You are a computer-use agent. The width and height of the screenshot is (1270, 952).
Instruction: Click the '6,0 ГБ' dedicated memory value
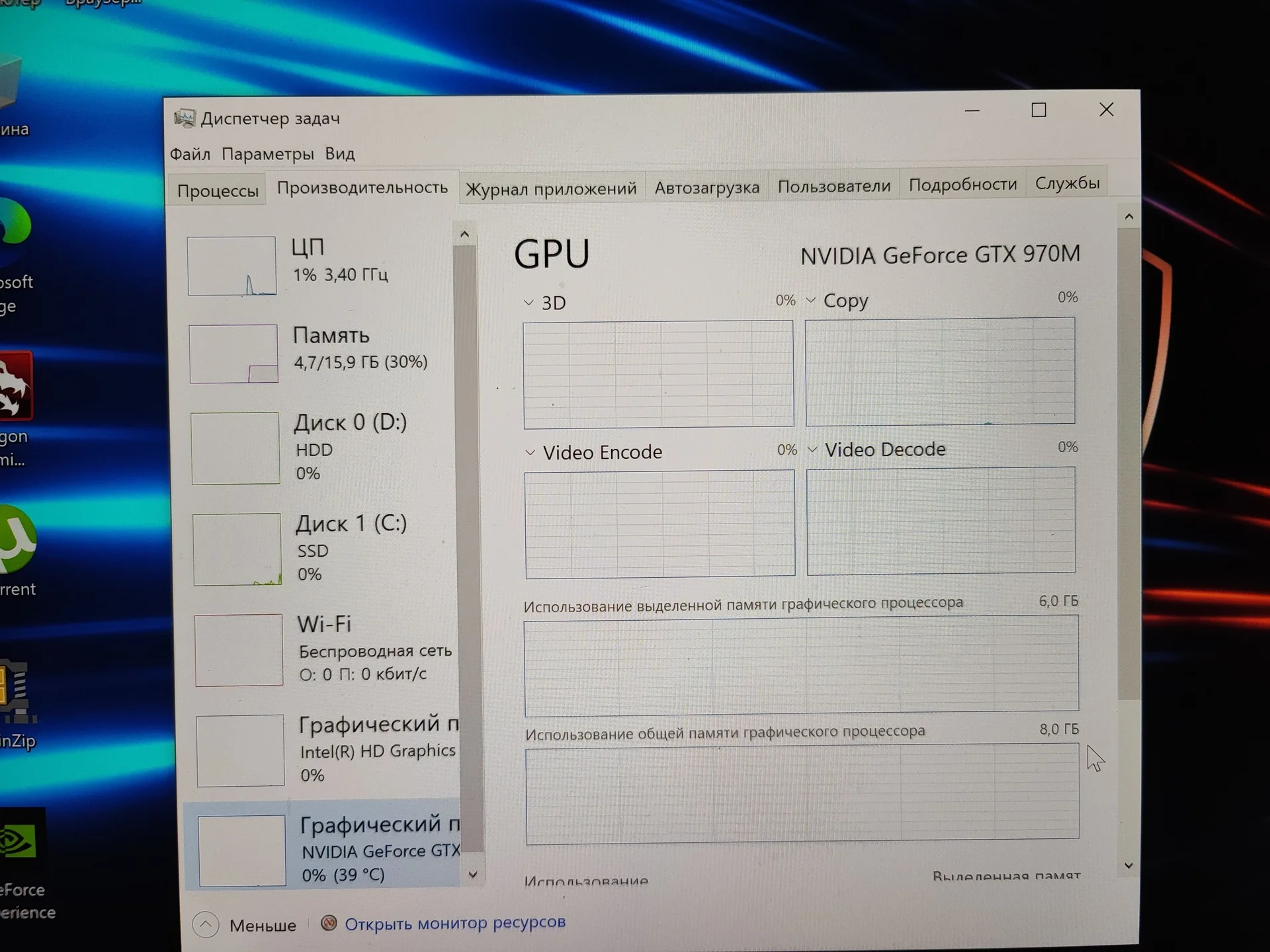tap(1058, 601)
